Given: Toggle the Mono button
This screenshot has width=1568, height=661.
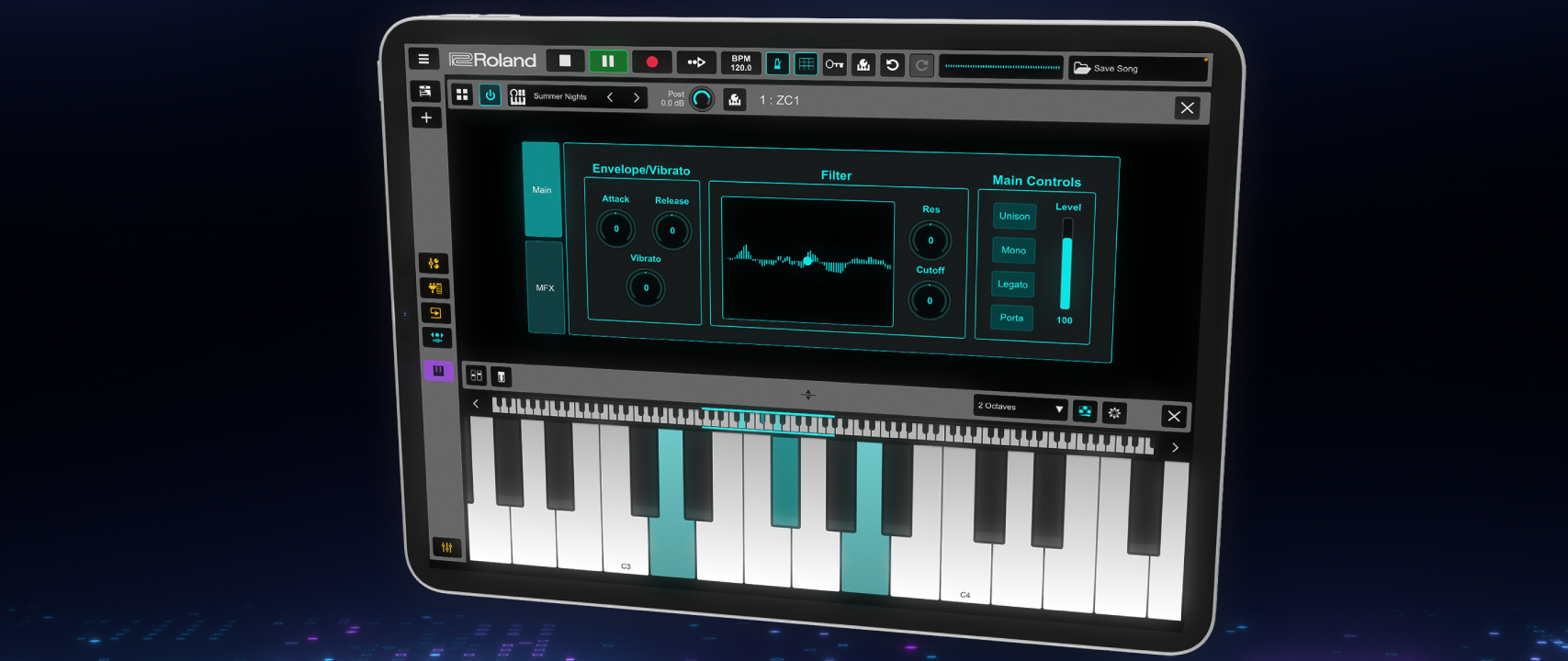Looking at the screenshot, I should pyautogui.click(x=1013, y=250).
